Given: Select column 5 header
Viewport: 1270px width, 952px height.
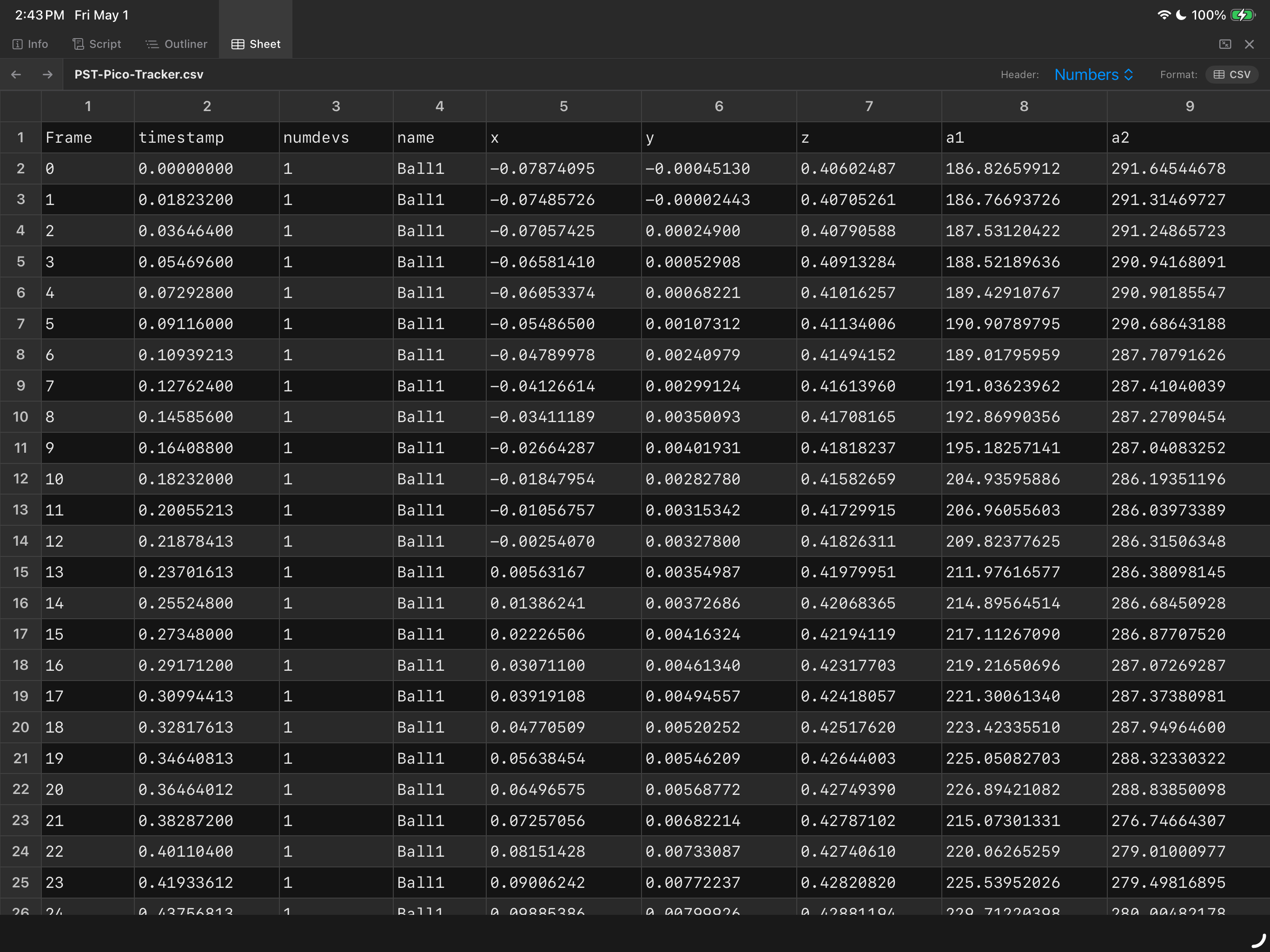Looking at the screenshot, I should point(564,106).
